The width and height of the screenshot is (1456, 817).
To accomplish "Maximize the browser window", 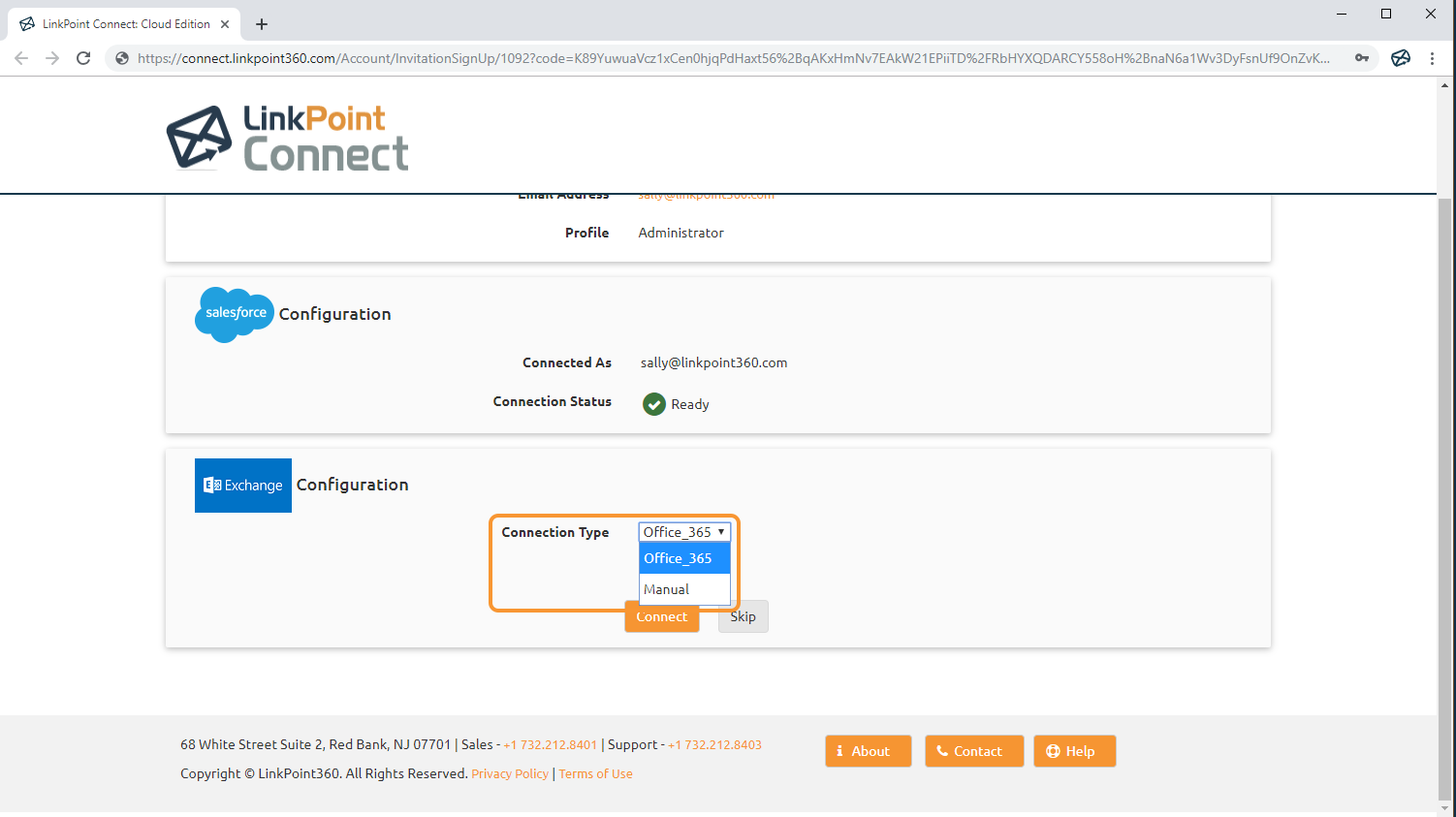I will pyautogui.click(x=1386, y=14).
